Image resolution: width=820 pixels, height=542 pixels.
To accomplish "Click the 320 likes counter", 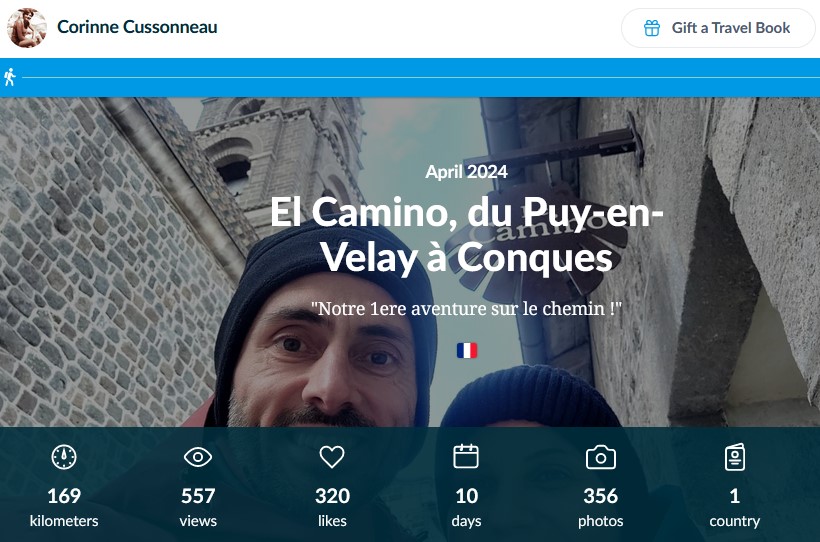I will click(x=332, y=507).
